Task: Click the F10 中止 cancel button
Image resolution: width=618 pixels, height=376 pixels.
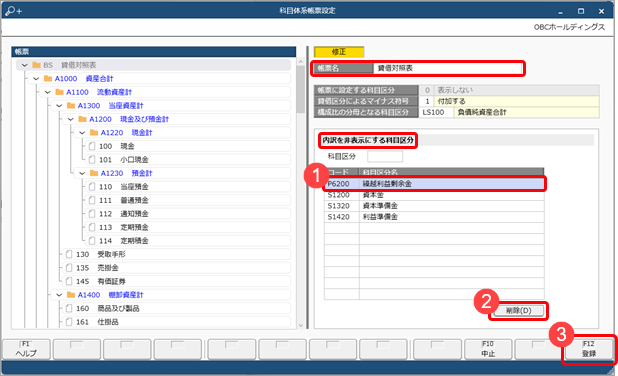Action: click(488, 349)
